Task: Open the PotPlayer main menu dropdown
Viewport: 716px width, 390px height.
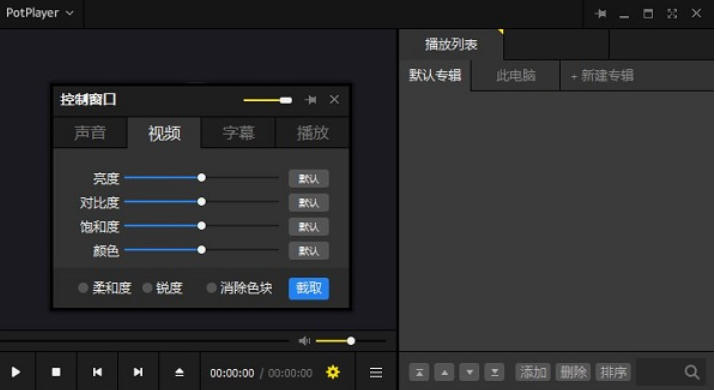Action: (x=40, y=13)
